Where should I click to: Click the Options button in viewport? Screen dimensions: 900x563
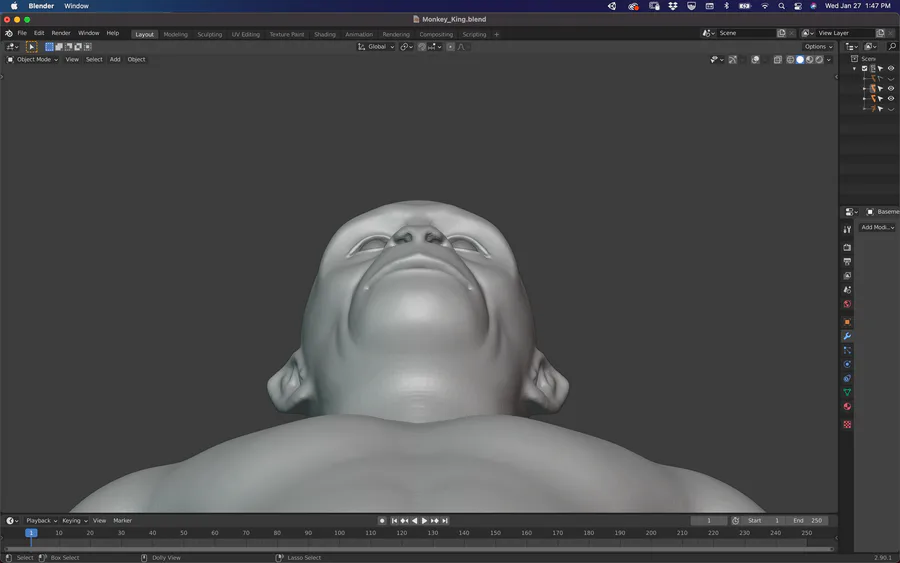817,46
